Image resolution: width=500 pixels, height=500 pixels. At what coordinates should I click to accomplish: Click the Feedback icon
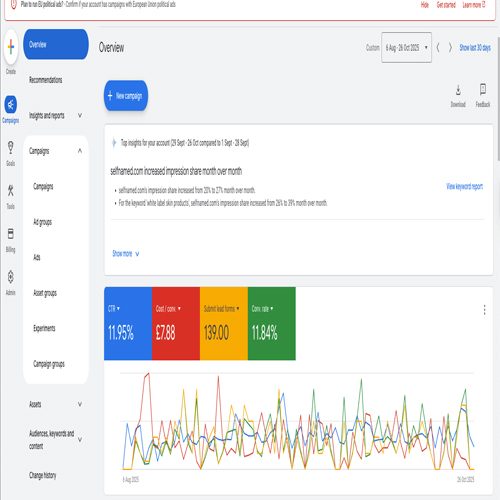(483, 89)
